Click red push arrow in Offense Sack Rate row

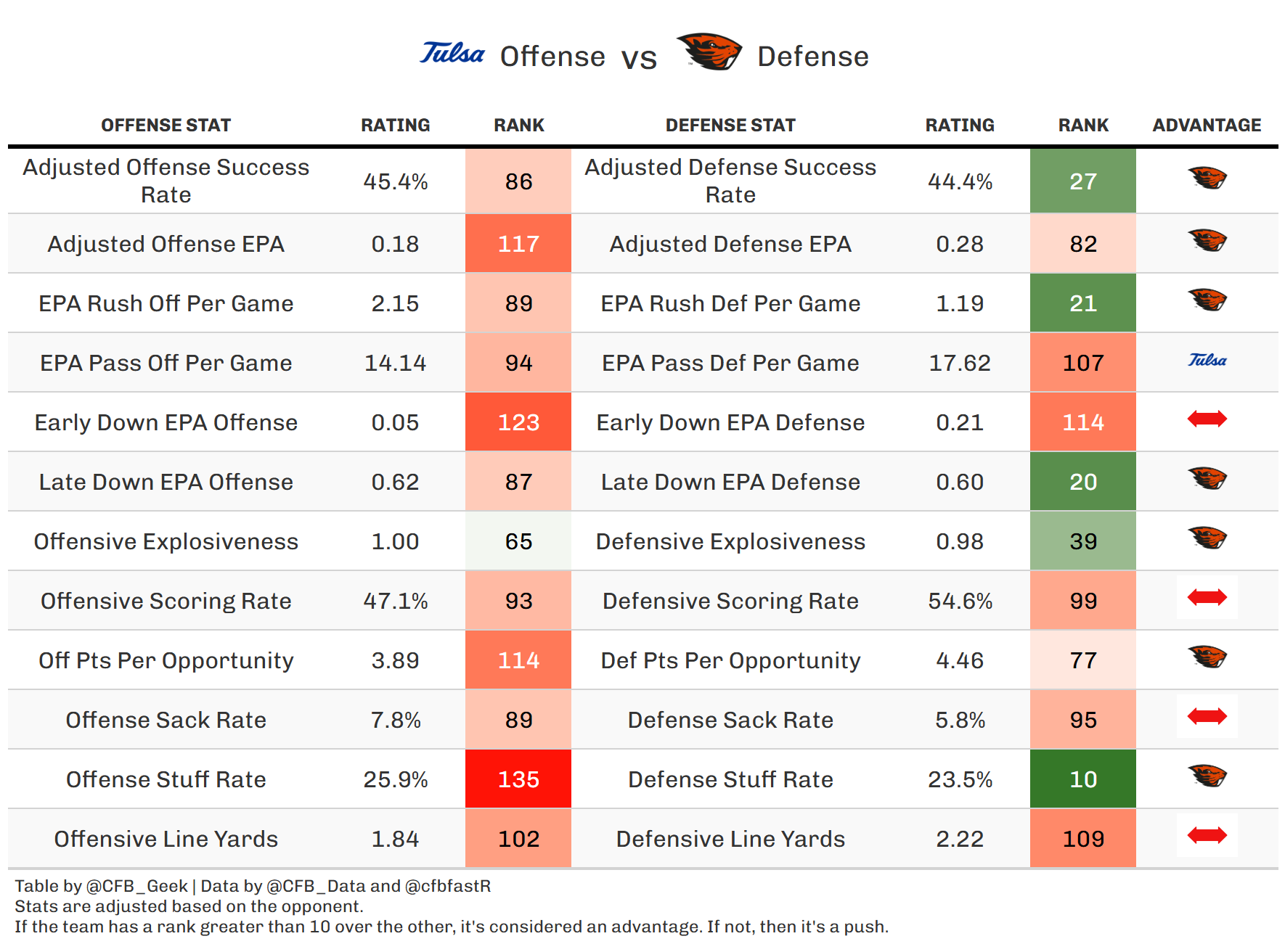tap(1207, 717)
